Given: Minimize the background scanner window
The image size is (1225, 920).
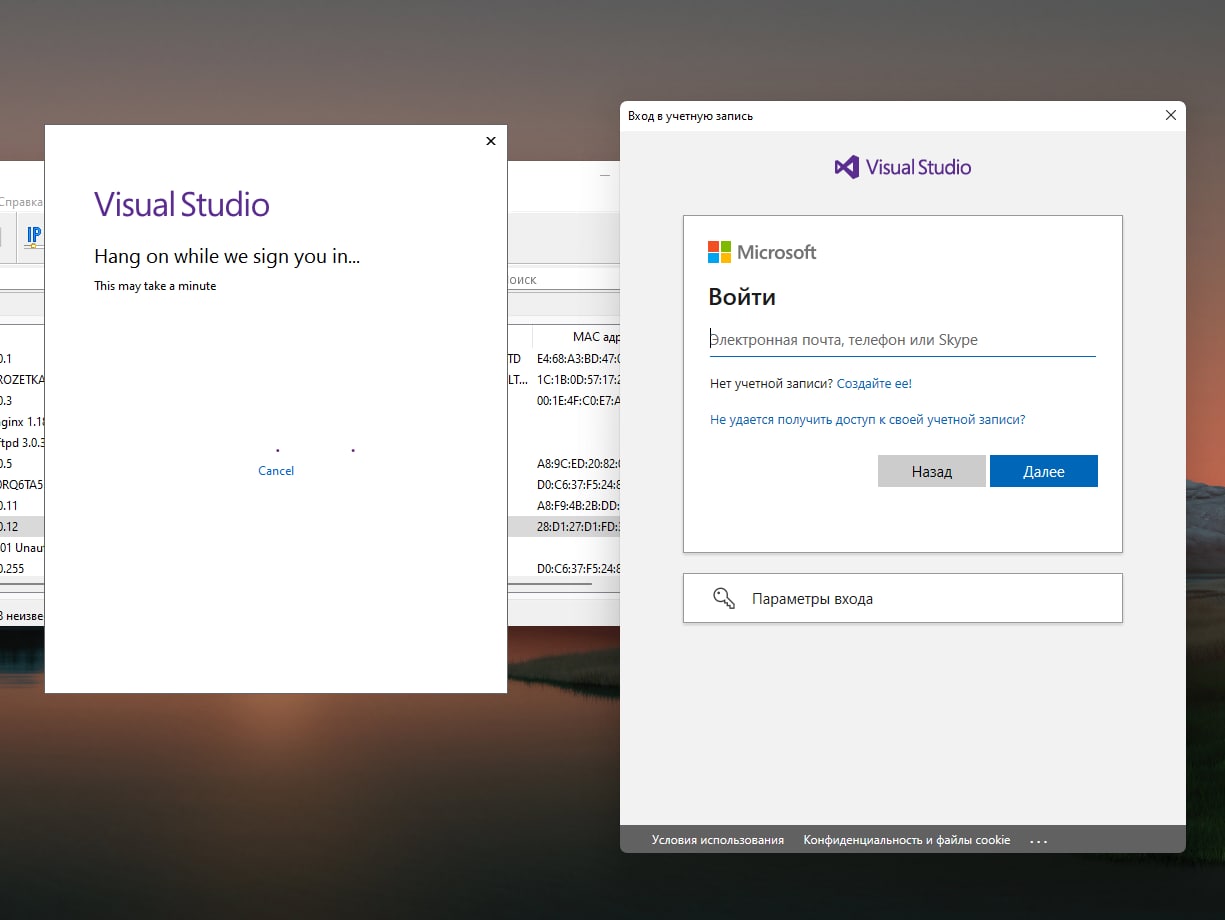Looking at the screenshot, I should pyautogui.click(x=605, y=175).
